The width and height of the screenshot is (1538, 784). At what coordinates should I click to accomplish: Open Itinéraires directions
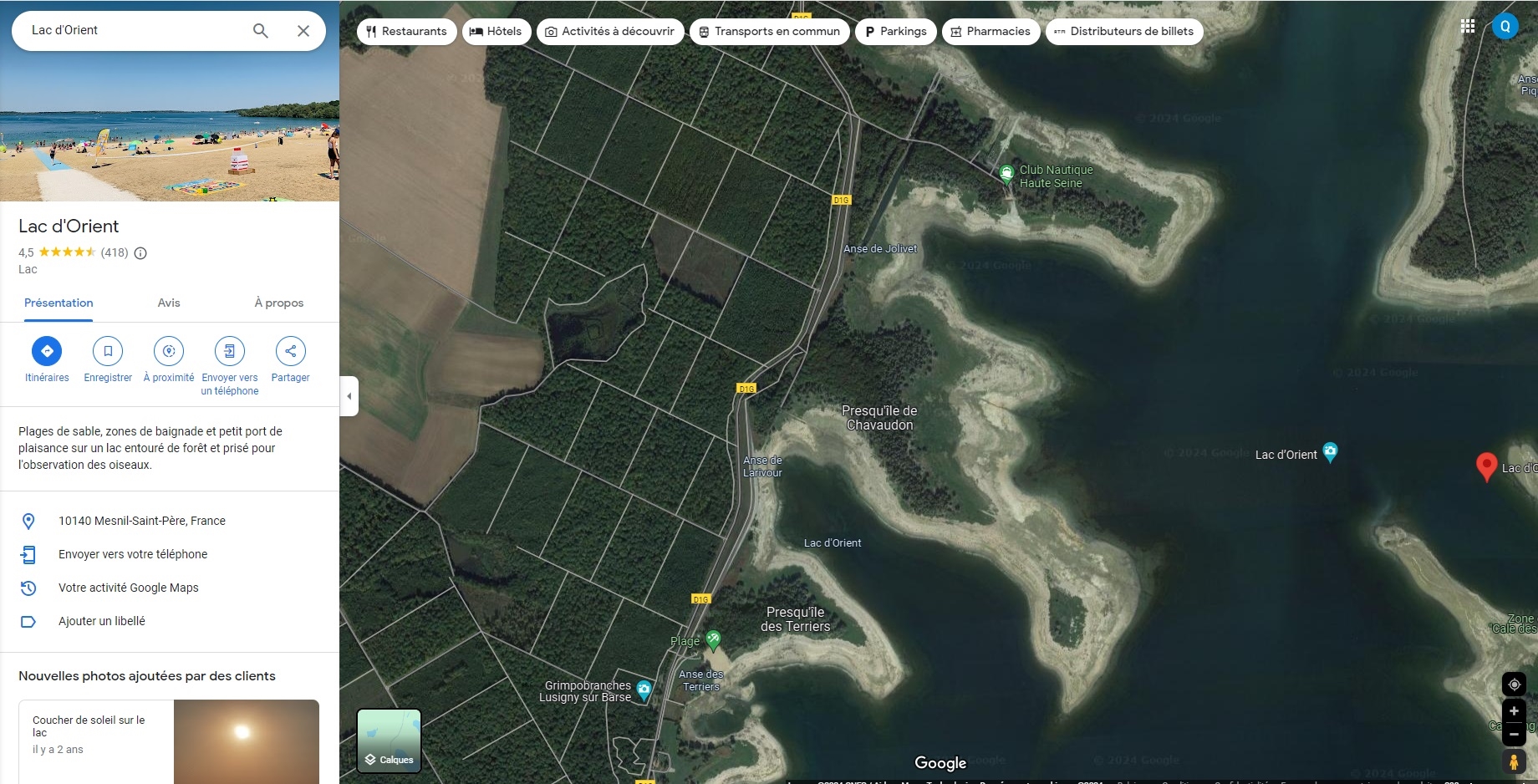[47, 351]
